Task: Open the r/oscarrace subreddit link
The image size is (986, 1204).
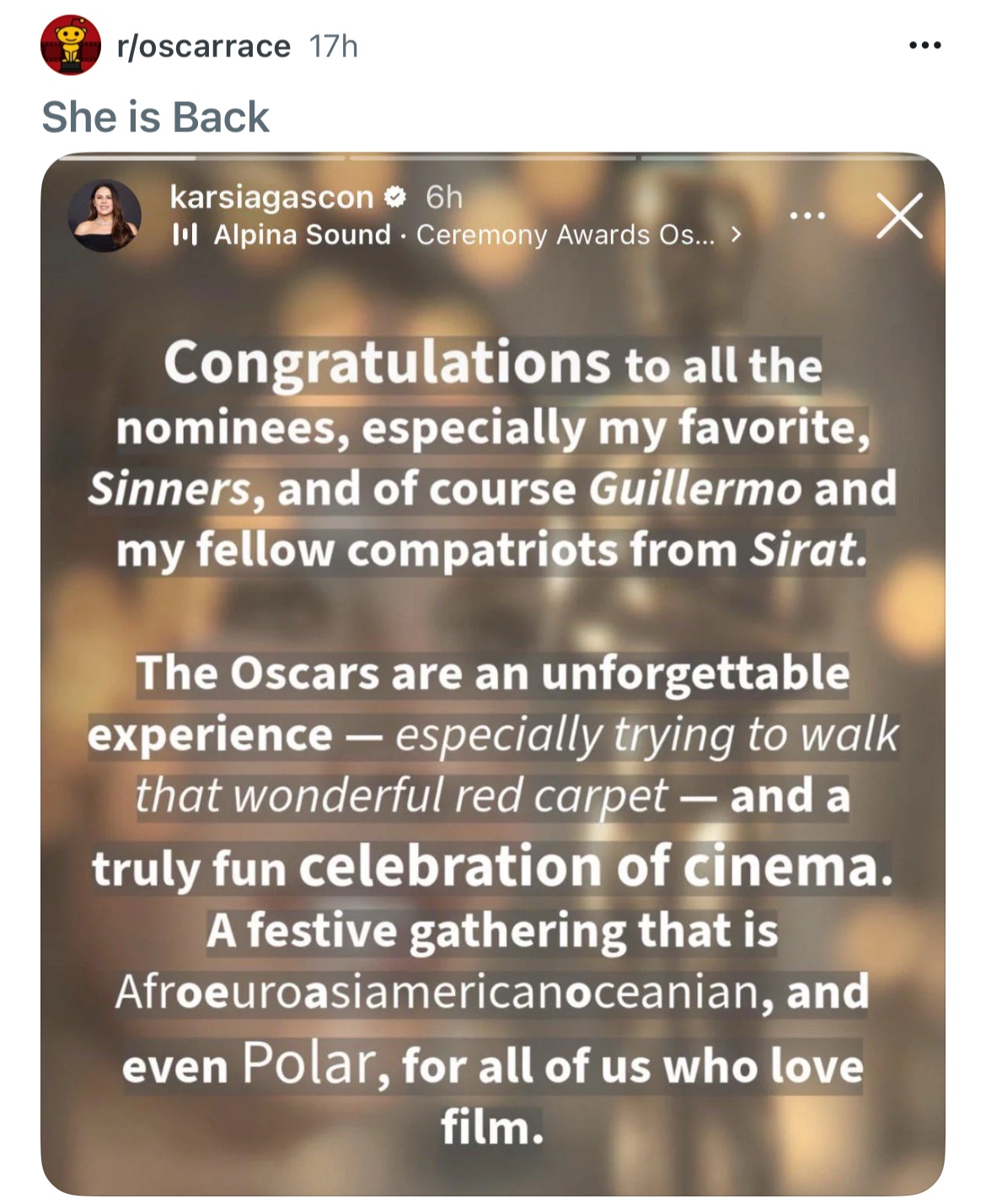Action: (x=204, y=46)
